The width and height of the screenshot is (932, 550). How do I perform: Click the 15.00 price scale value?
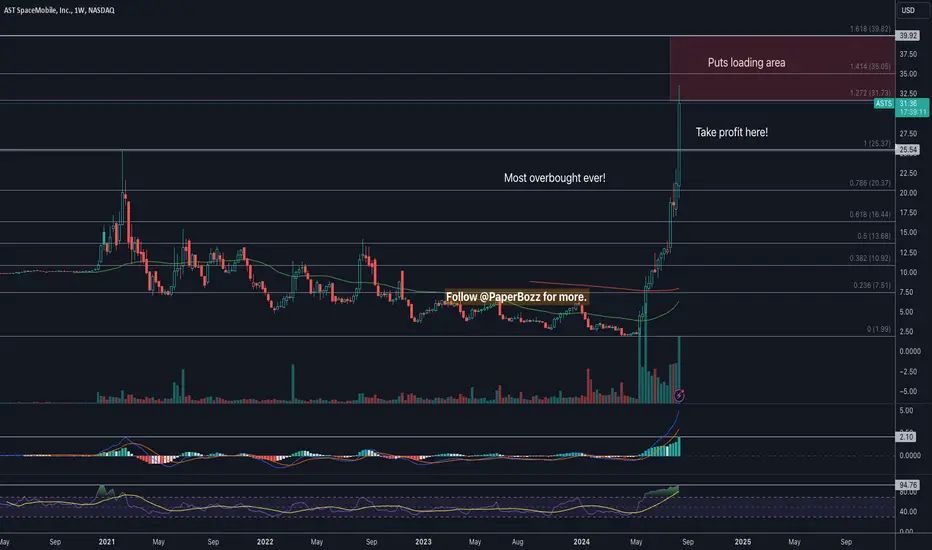coord(908,232)
